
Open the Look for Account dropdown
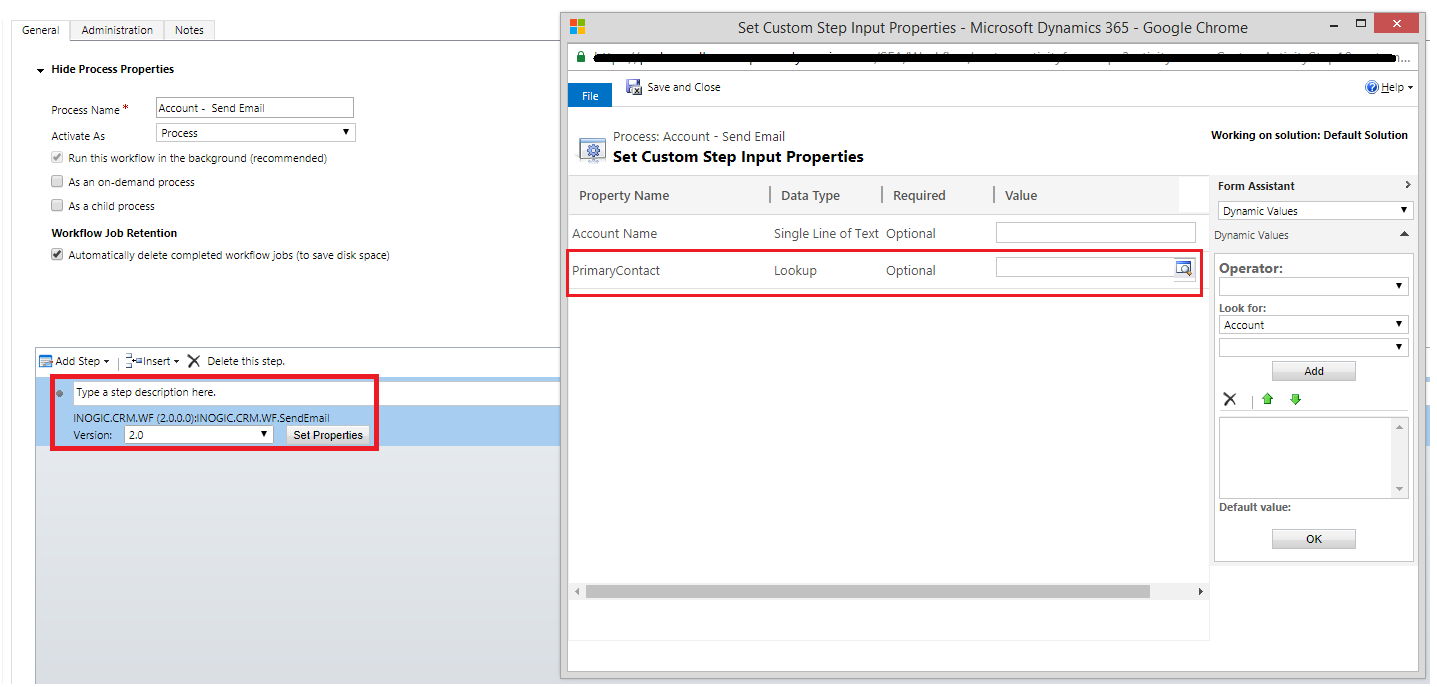pyautogui.click(x=1313, y=325)
